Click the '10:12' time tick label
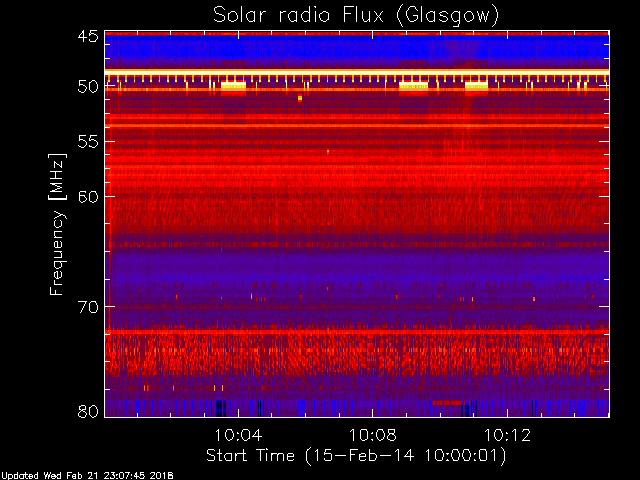The image size is (640, 480). (x=507, y=435)
